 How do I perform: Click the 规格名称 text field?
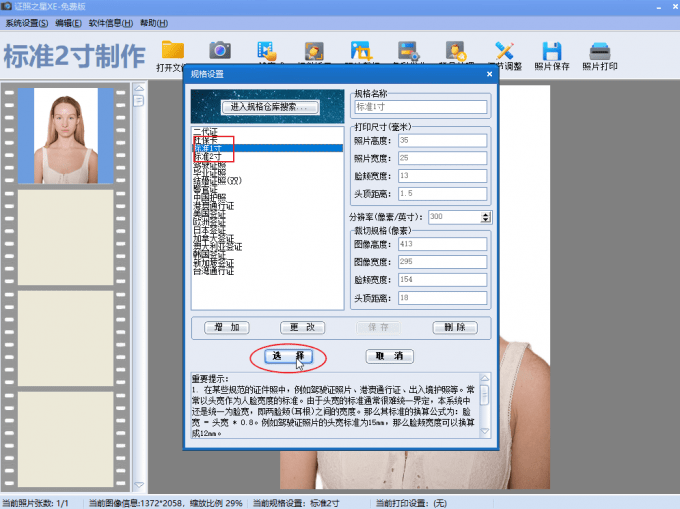point(421,107)
